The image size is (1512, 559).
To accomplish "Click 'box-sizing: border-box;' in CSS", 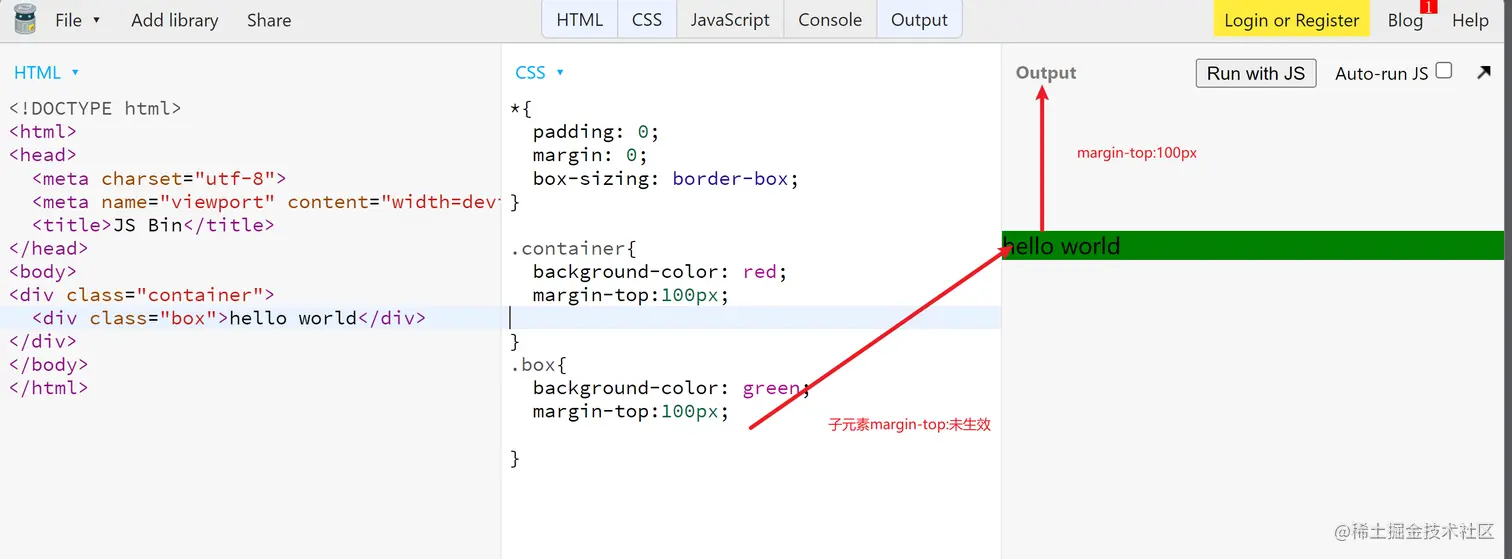I will [x=666, y=178].
